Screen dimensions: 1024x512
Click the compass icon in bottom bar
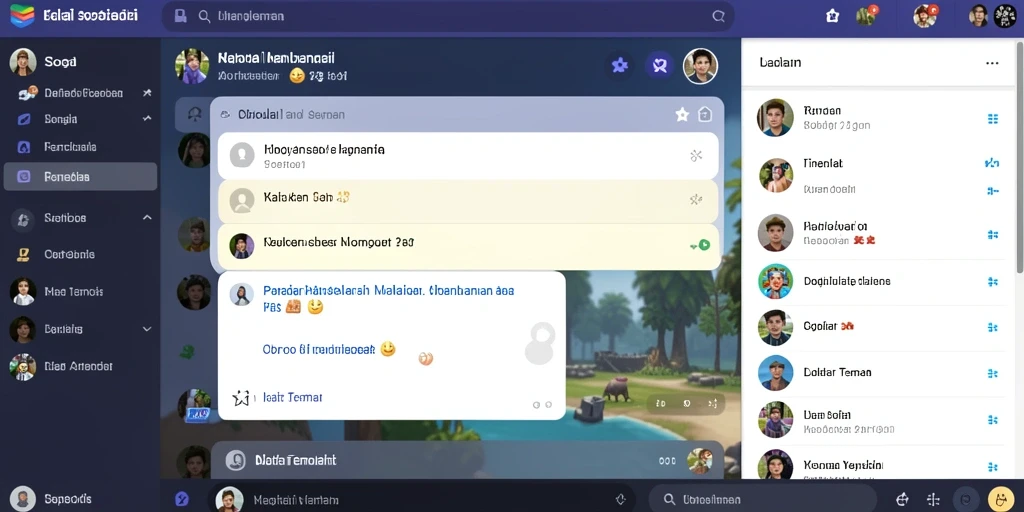(x=182, y=499)
